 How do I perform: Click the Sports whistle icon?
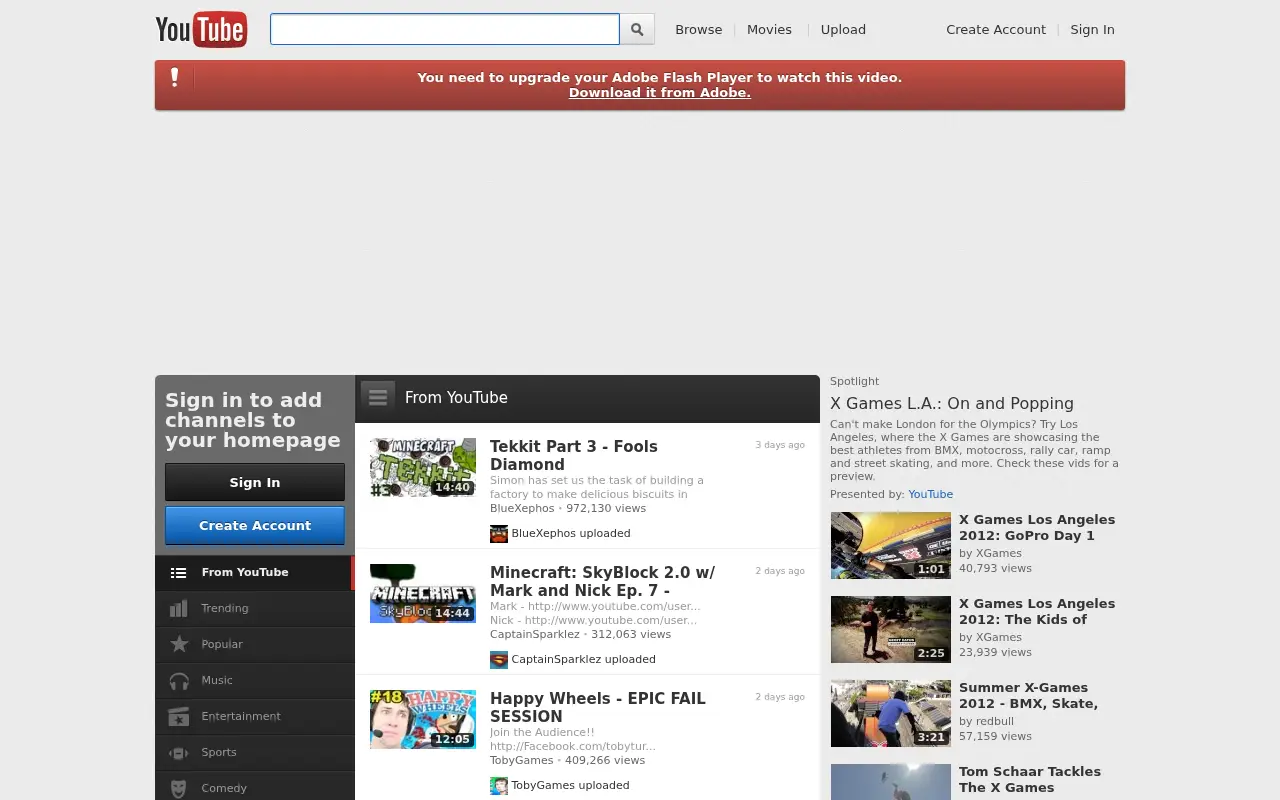(179, 752)
